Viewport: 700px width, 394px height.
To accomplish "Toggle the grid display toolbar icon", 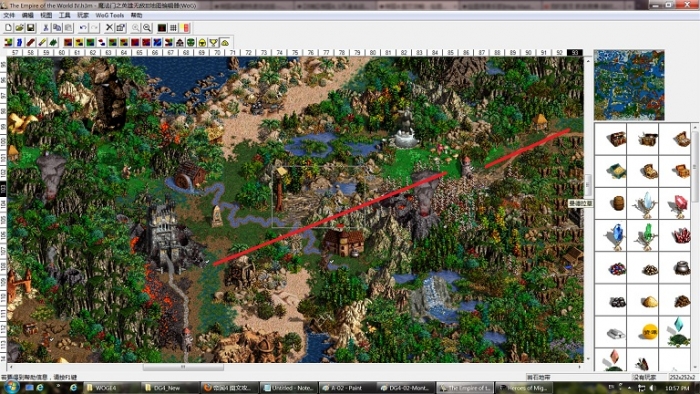I will (x=173, y=28).
